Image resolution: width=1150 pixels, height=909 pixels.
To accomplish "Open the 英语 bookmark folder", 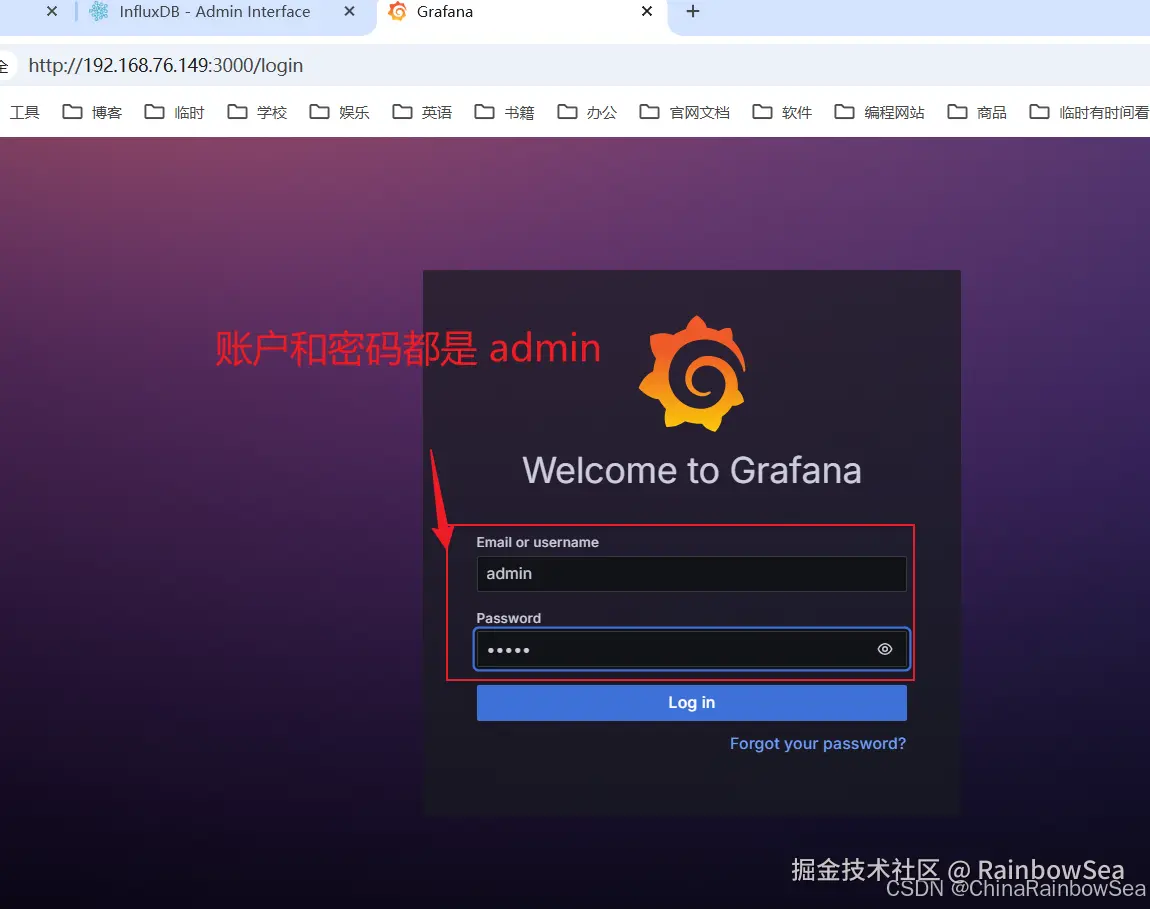I will 422,112.
